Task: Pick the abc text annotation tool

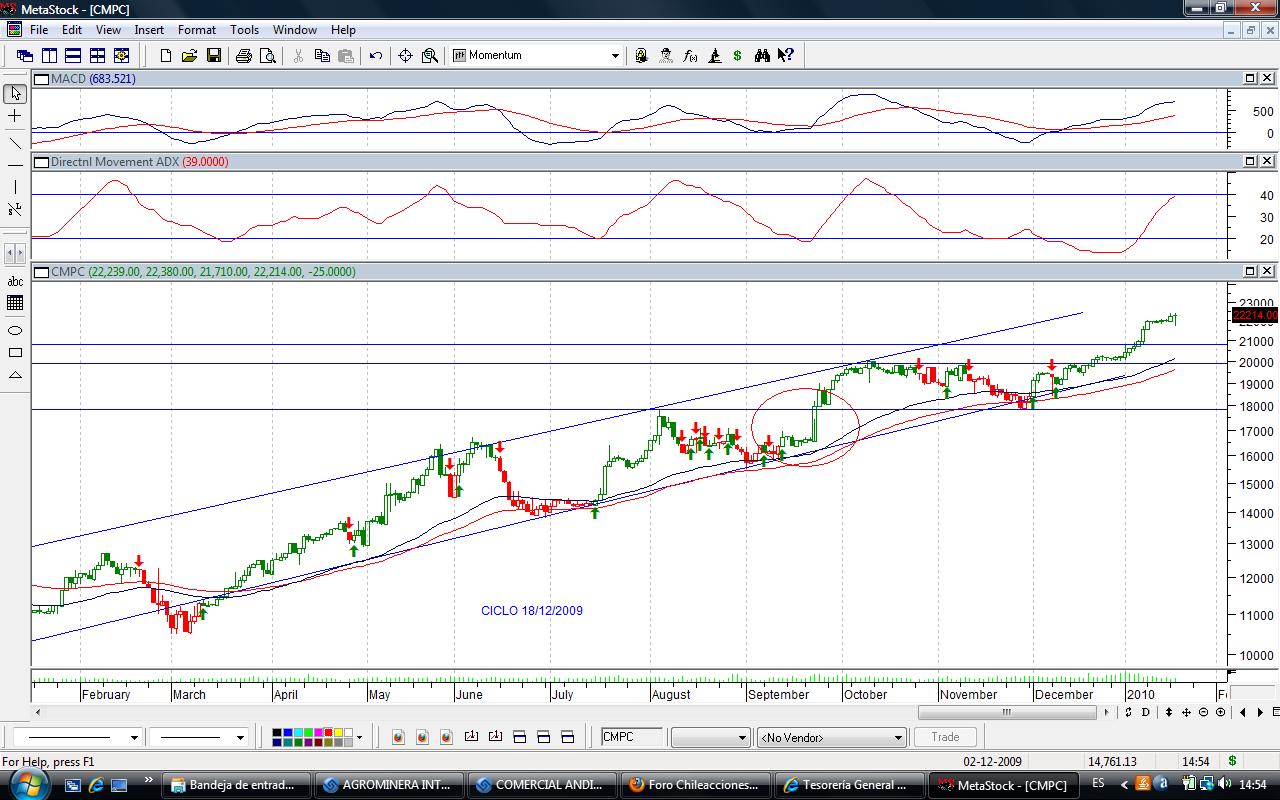Action: [15, 282]
